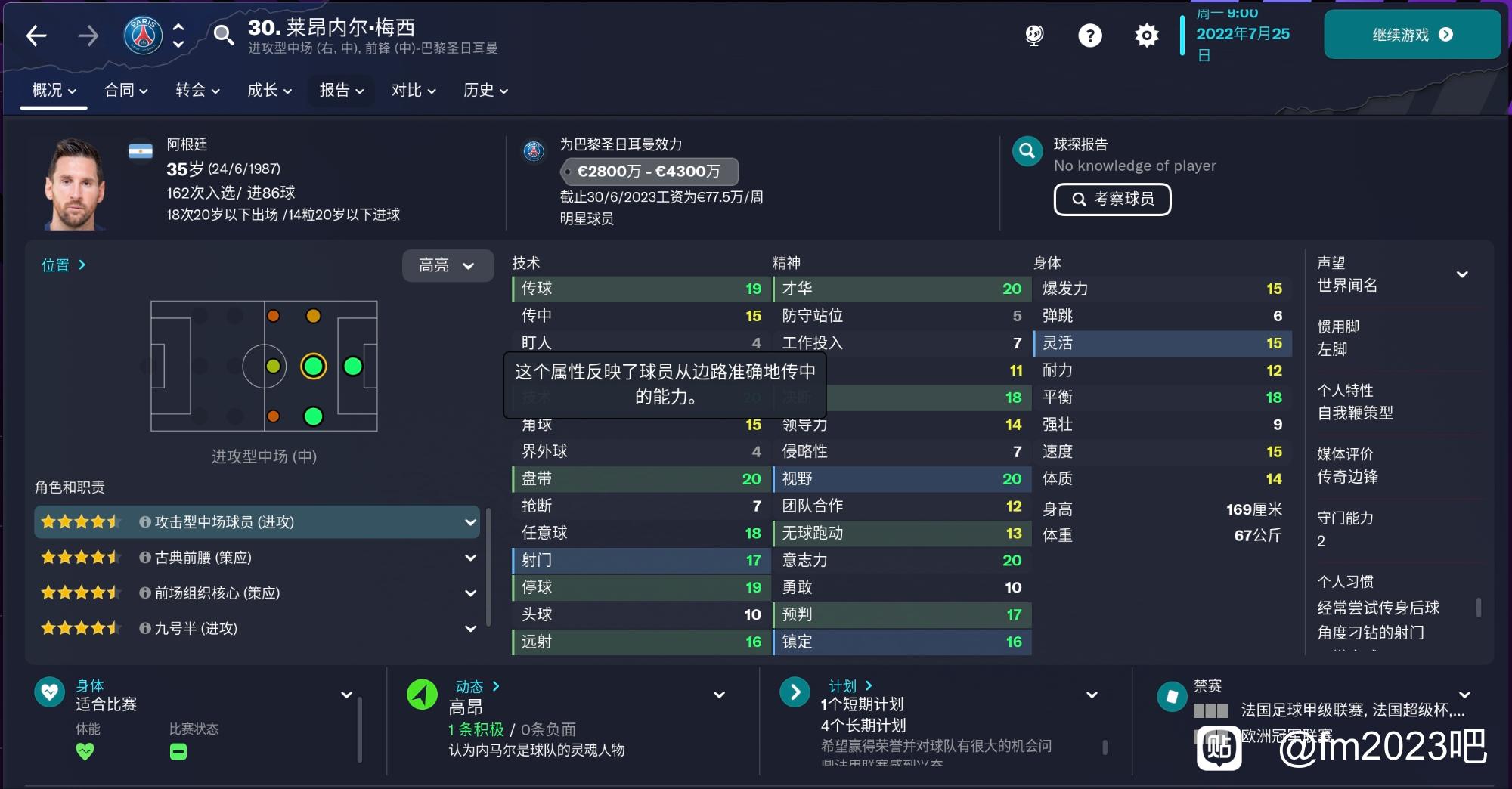Expand the 禁赛 panel chevron
The image size is (1512, 789).
coord(1464,695)
